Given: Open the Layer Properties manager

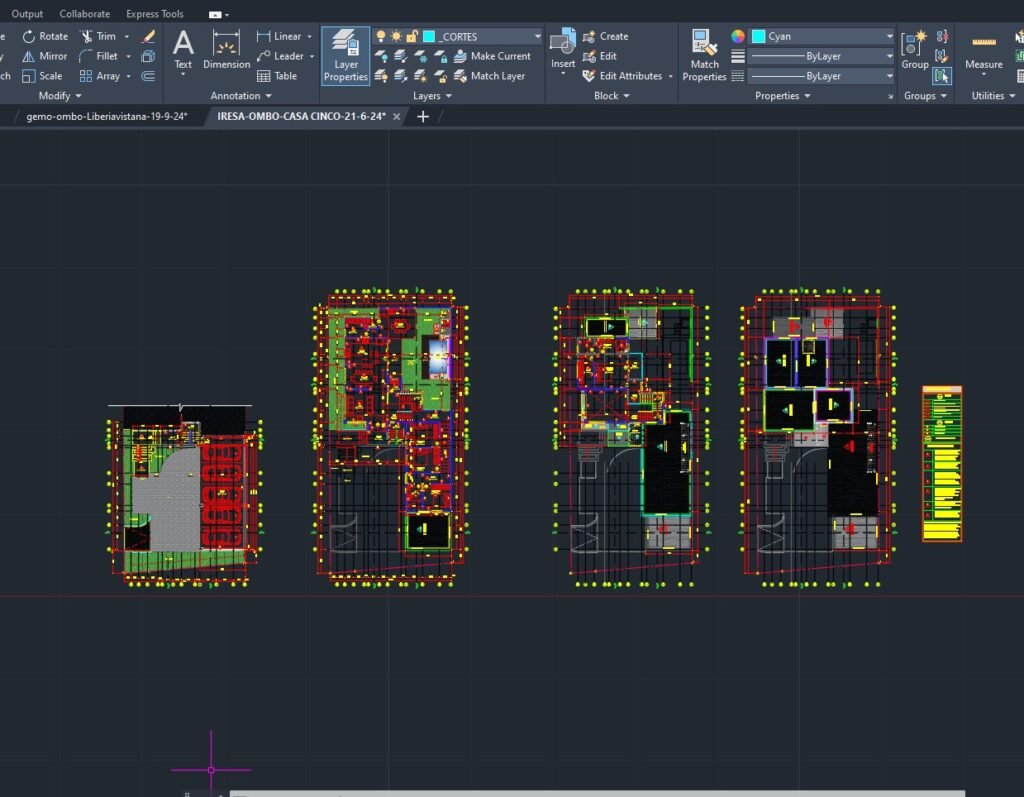Looking at the screenshot, I should click(x=345, y=56).
